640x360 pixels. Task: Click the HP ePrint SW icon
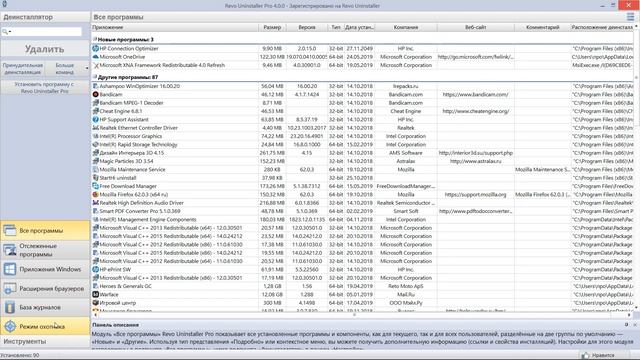coord(96,269)
